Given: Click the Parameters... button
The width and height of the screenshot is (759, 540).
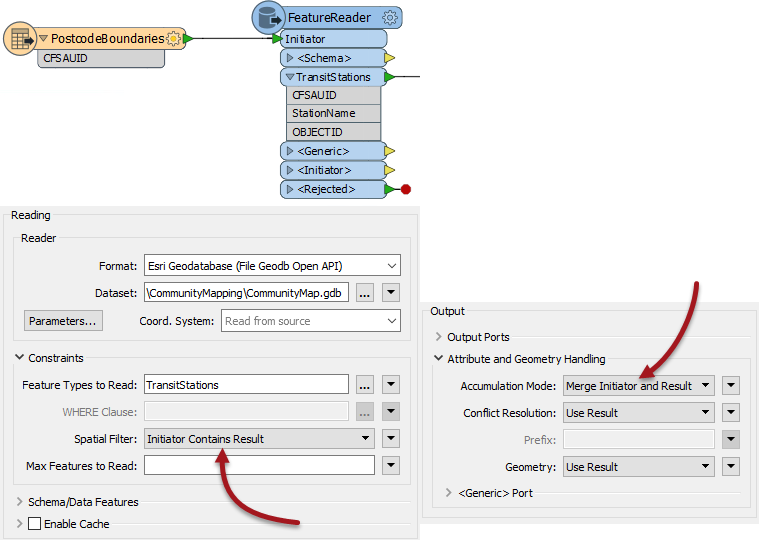Looking at the screenshot, I should pyautogui.click(x=63, y=321).
